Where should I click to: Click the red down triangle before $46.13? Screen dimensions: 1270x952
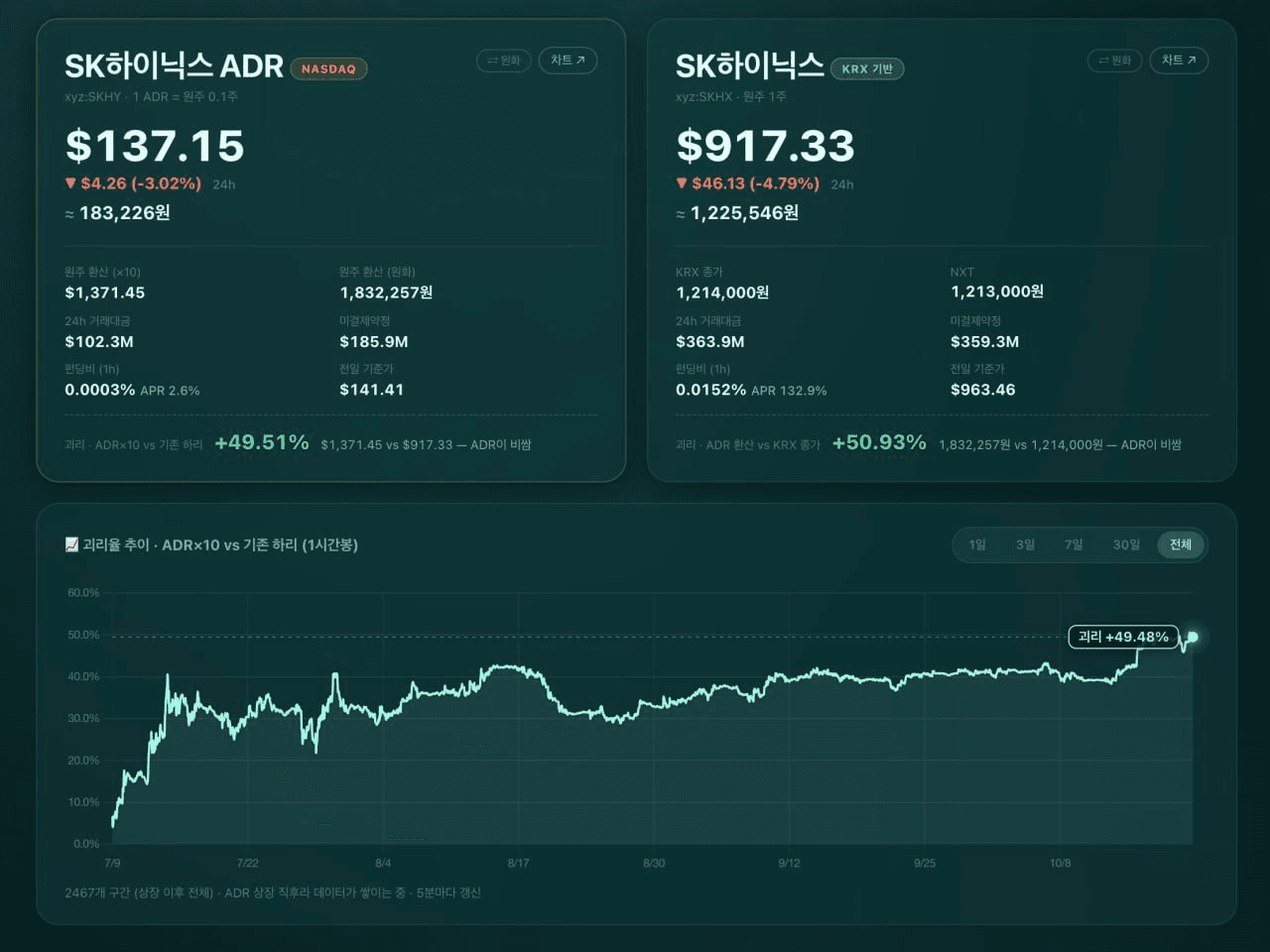coord(682,183)
